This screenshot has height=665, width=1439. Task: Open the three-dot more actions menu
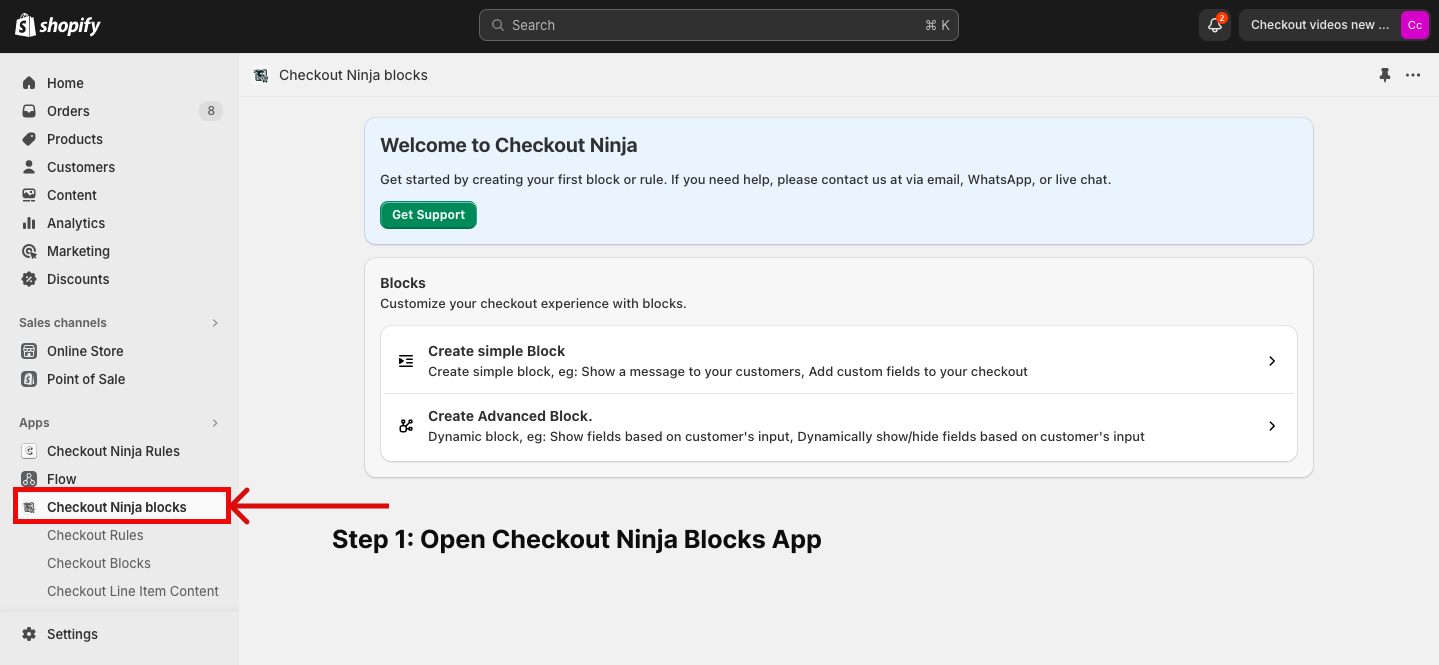(1413, 75)
